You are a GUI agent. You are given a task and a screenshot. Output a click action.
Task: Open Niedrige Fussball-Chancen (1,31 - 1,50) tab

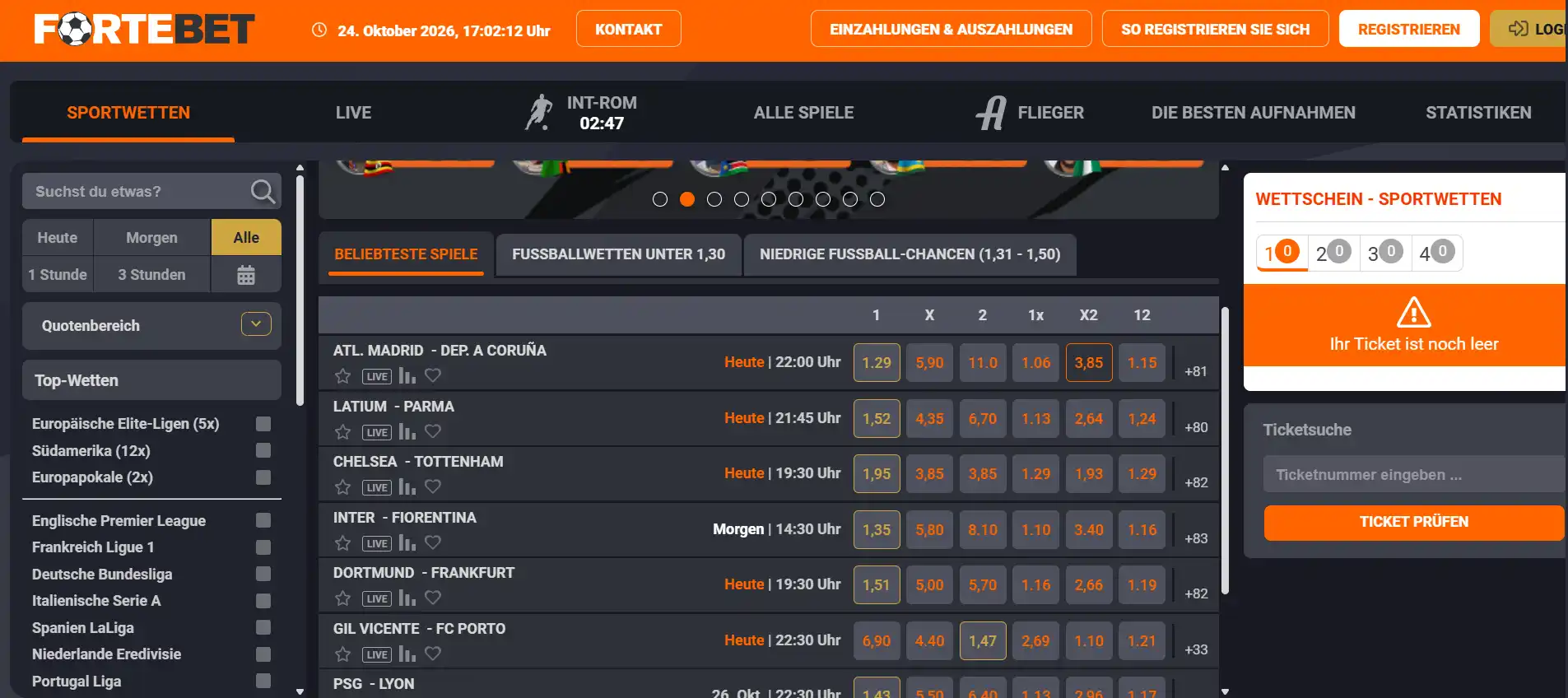tap(910, 254)
